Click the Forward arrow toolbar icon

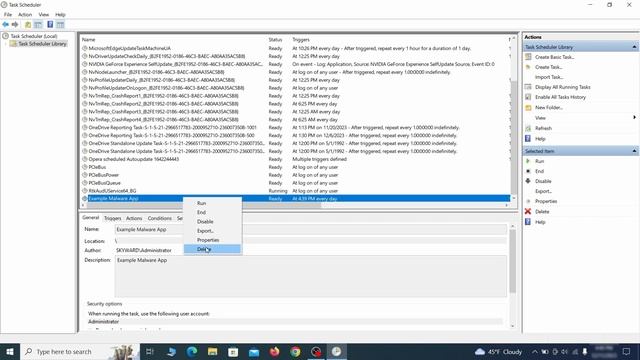[x=15, y=25]
